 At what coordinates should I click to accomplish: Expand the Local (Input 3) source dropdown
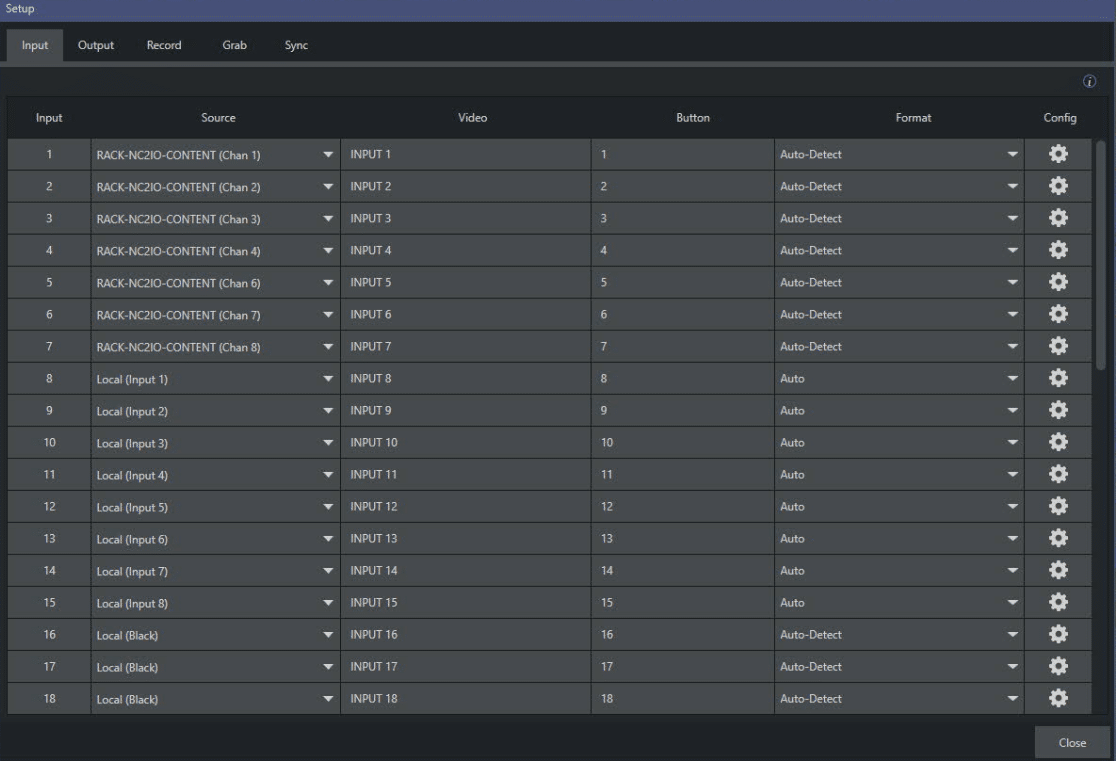[x=327, y=443]
